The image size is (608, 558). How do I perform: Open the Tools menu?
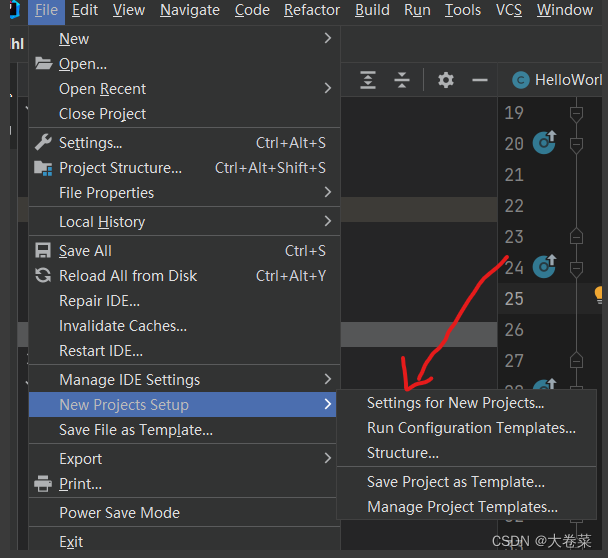click(x=463, y=10)
